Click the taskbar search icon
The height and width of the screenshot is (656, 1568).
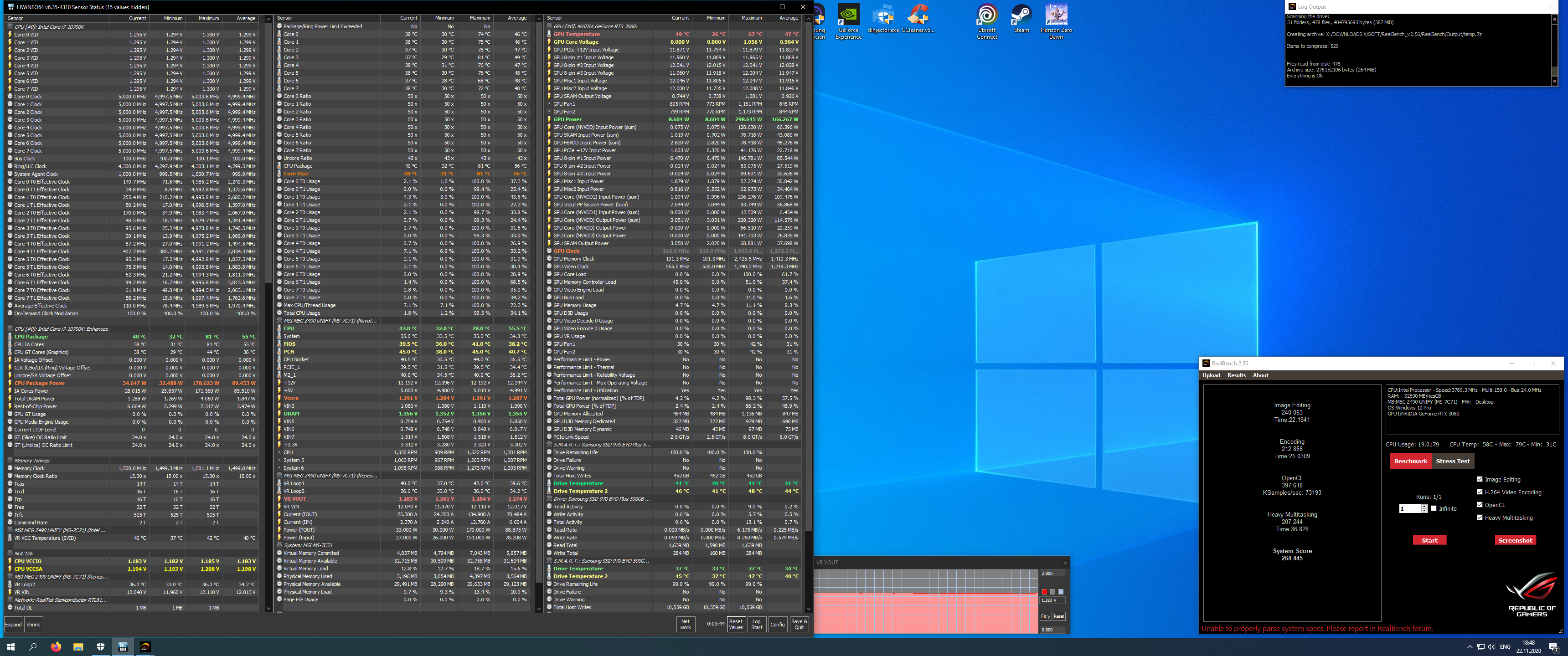(33, 647)
